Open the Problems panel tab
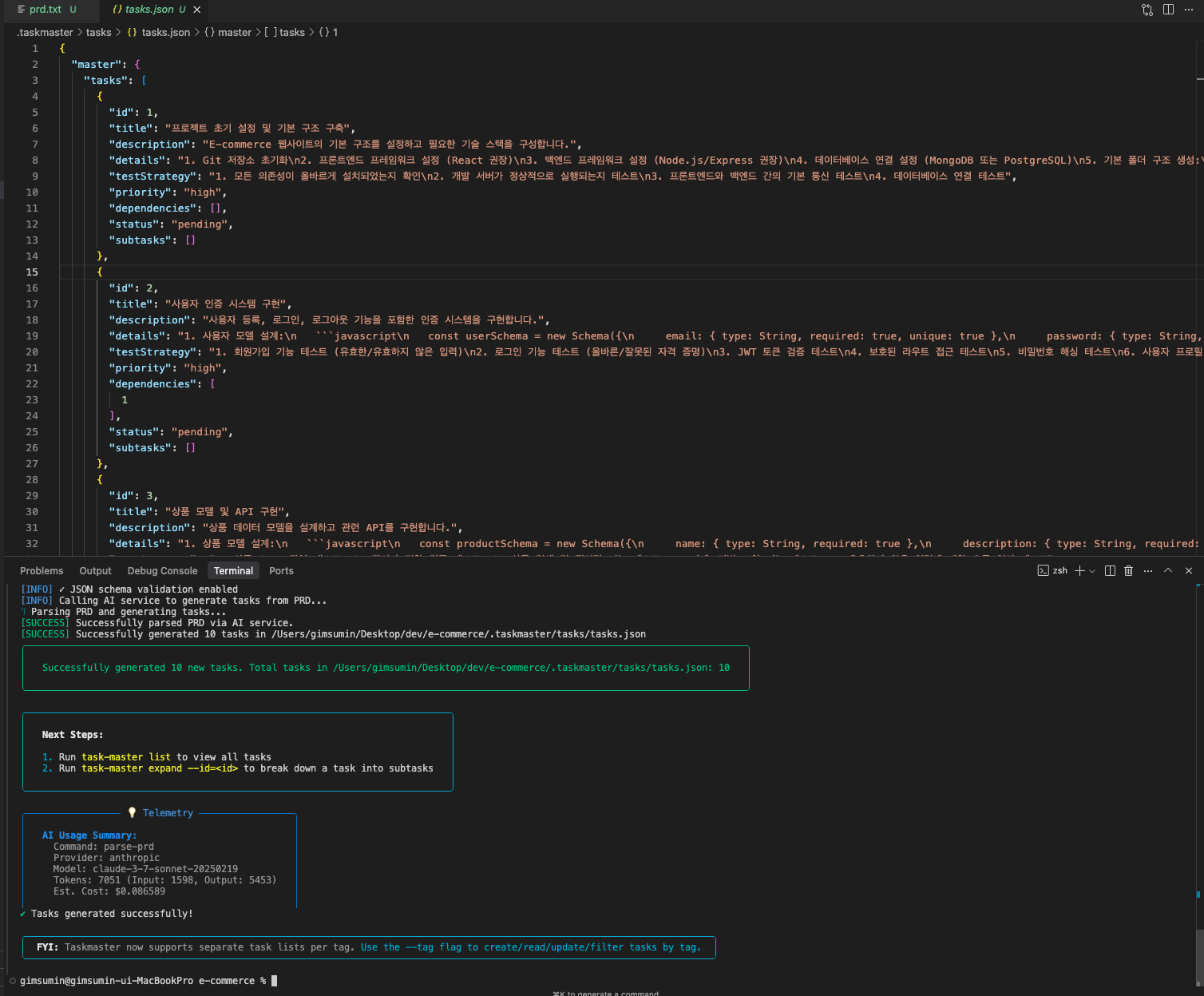This screenshot has width=1204, height=996. [42, 570]
